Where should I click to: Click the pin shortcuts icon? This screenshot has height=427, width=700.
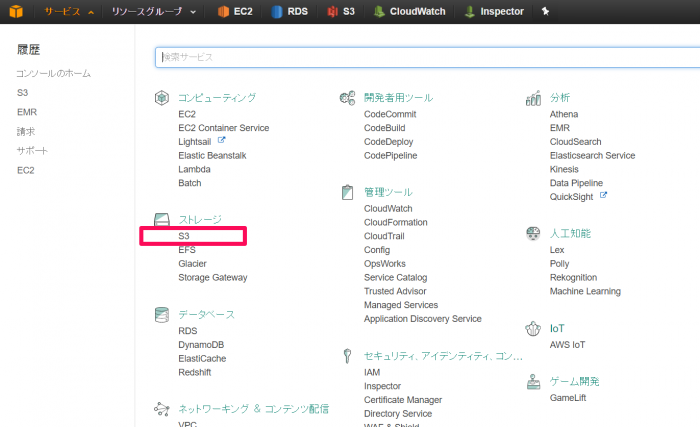[x=545, y=11]
